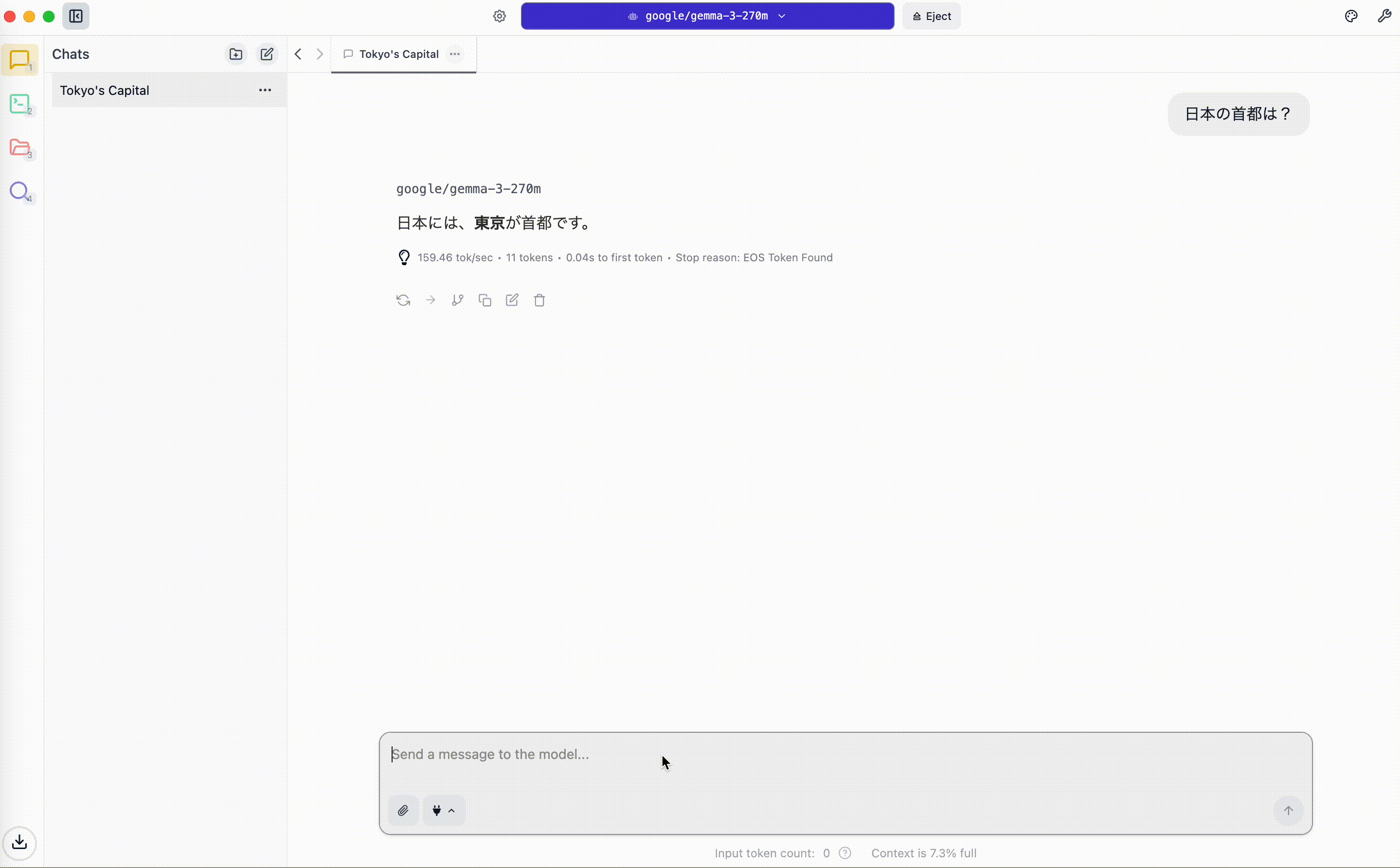Copy the assistant message
Screen dimensions: 1400x868
[485, 300]
